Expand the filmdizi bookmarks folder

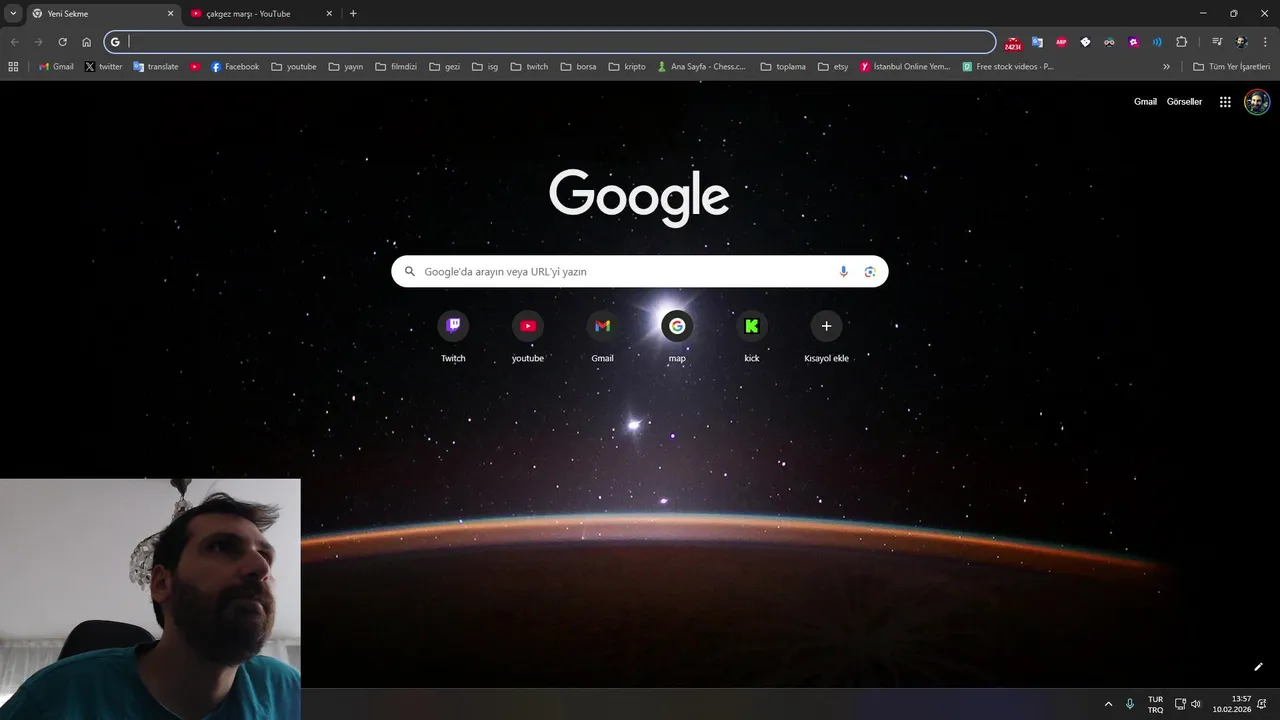point(396,67)
